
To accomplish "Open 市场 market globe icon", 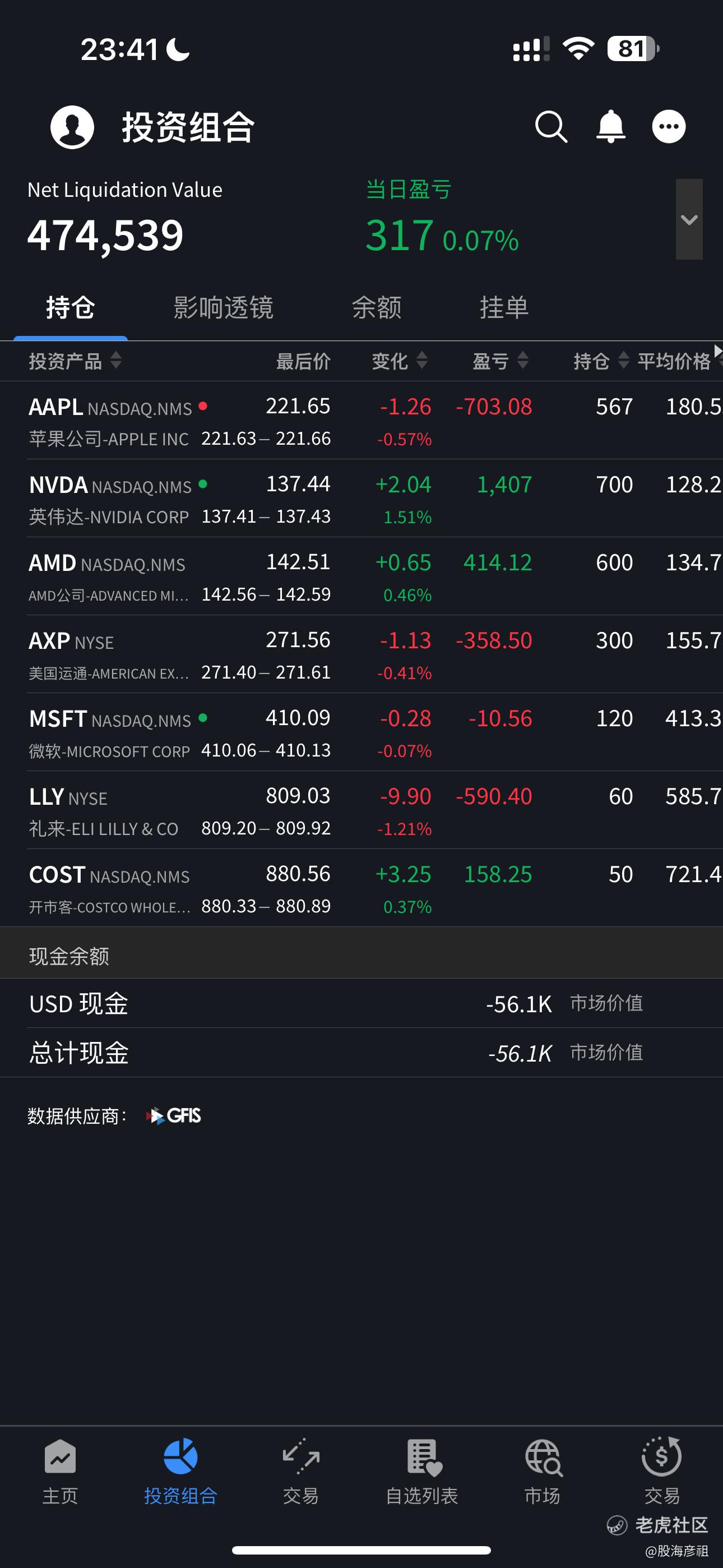I will (x=543, y=1458).
